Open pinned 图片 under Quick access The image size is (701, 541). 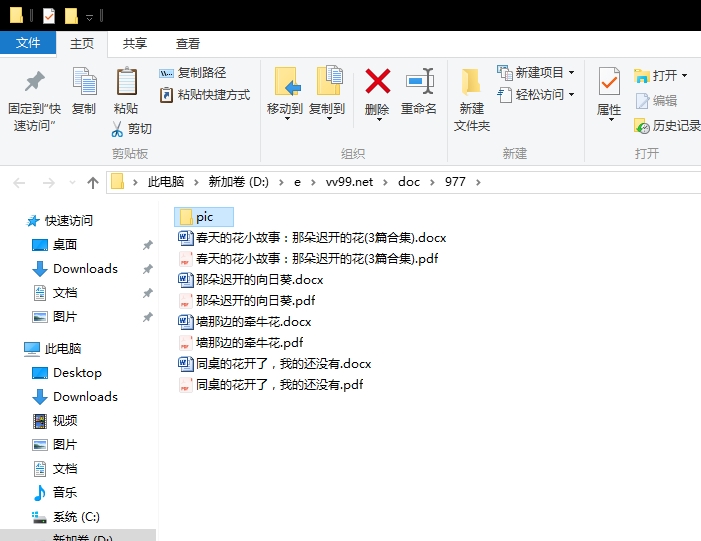(55, 317)
